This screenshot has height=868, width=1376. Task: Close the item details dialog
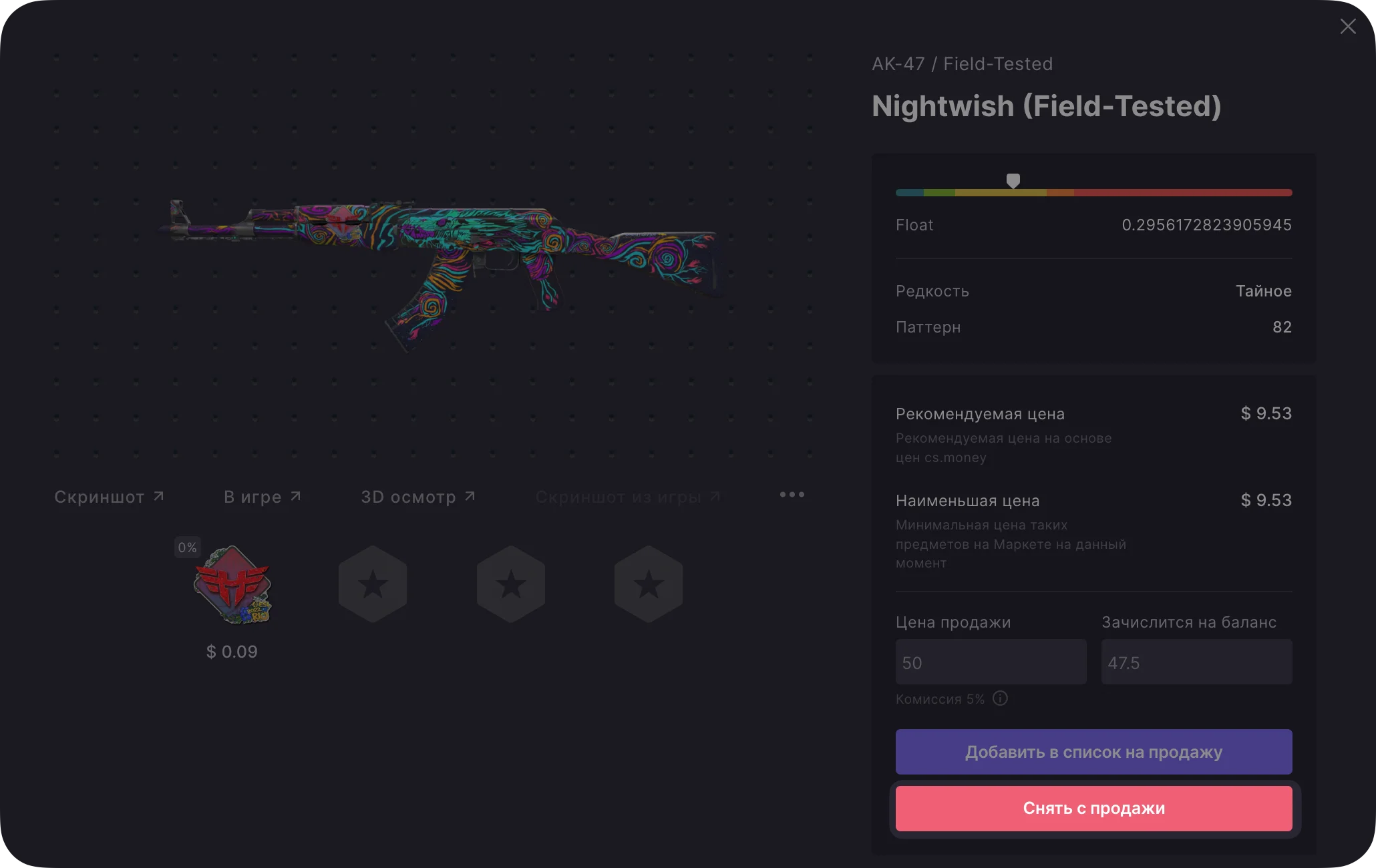point(1347,27)
